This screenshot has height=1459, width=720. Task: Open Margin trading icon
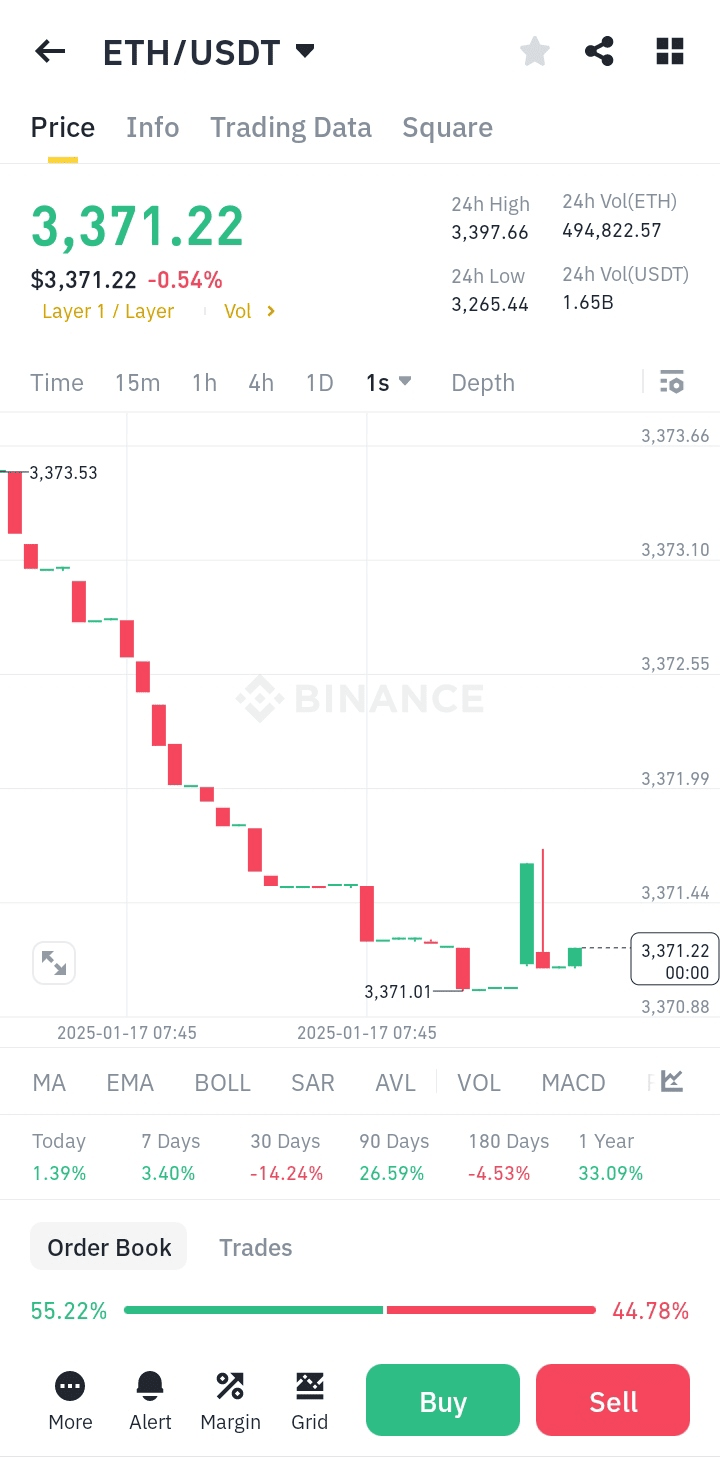[230, 1399]
